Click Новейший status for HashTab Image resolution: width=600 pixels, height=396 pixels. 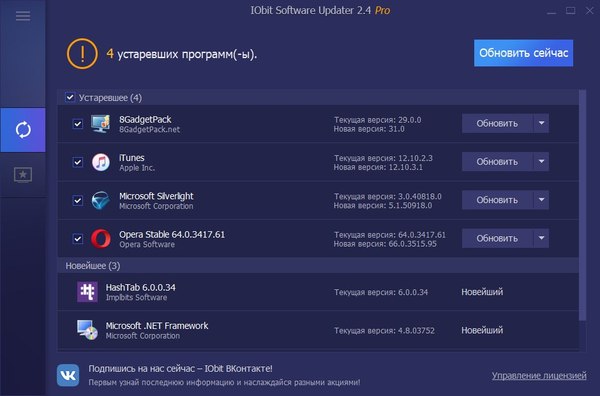click(x=482, y=292)
